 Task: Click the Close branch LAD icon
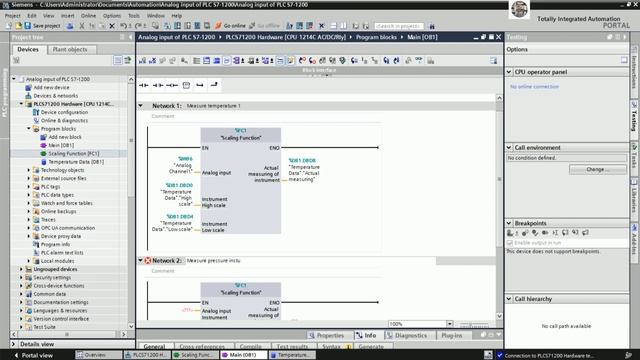(x=214, y=85)
